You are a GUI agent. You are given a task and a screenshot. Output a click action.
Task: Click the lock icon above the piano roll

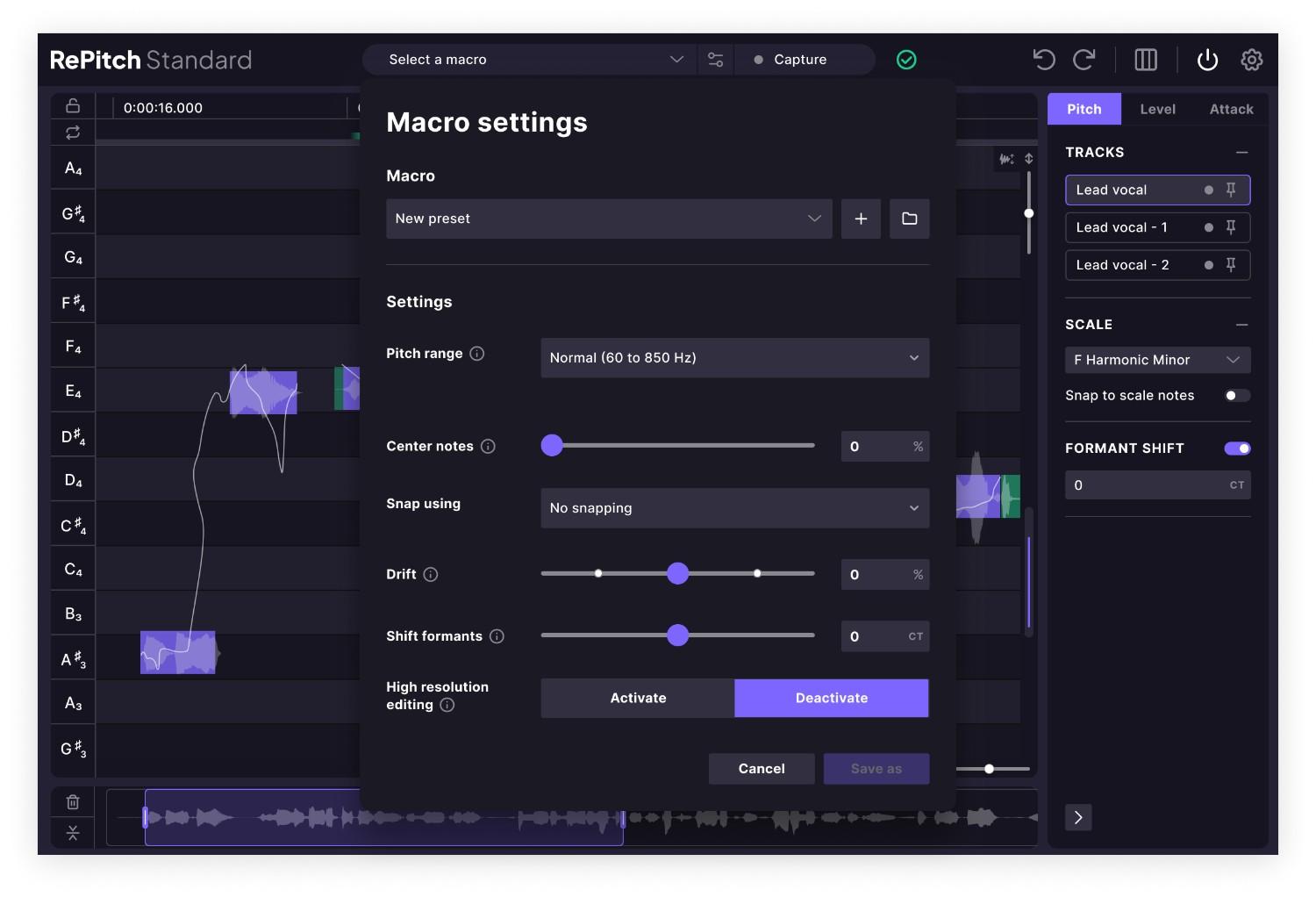coord(72,104)
